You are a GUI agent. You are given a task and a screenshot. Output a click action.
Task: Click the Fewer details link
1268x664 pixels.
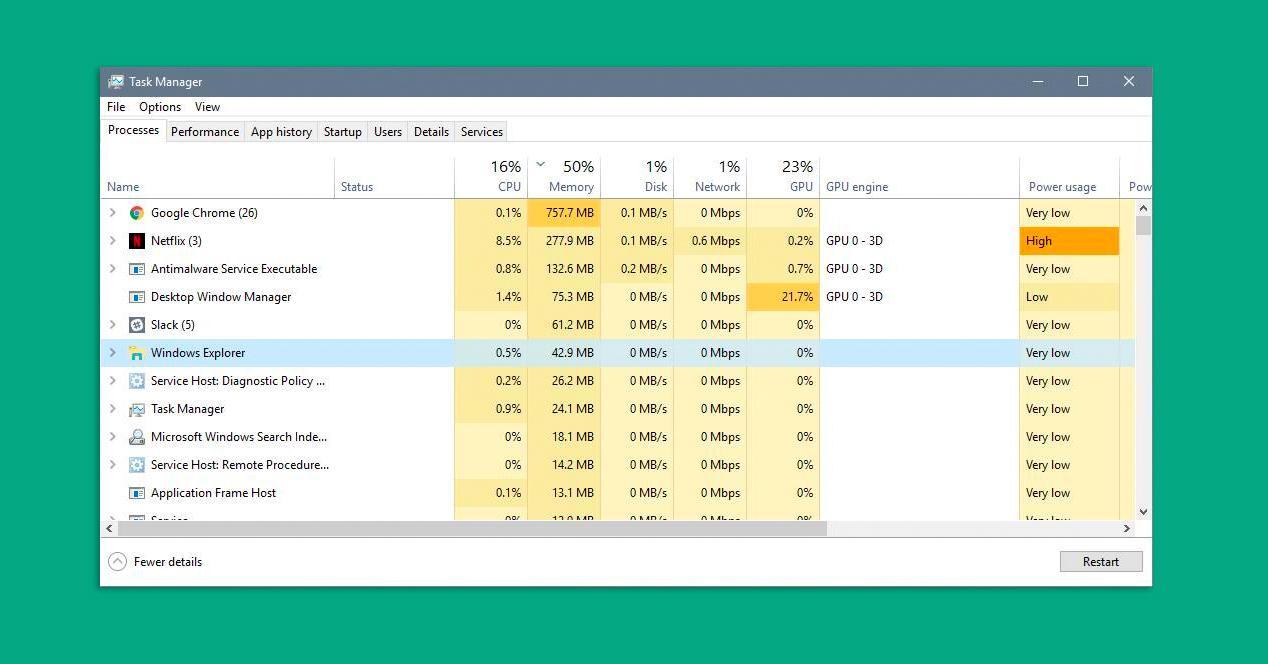tap(168, 562)
